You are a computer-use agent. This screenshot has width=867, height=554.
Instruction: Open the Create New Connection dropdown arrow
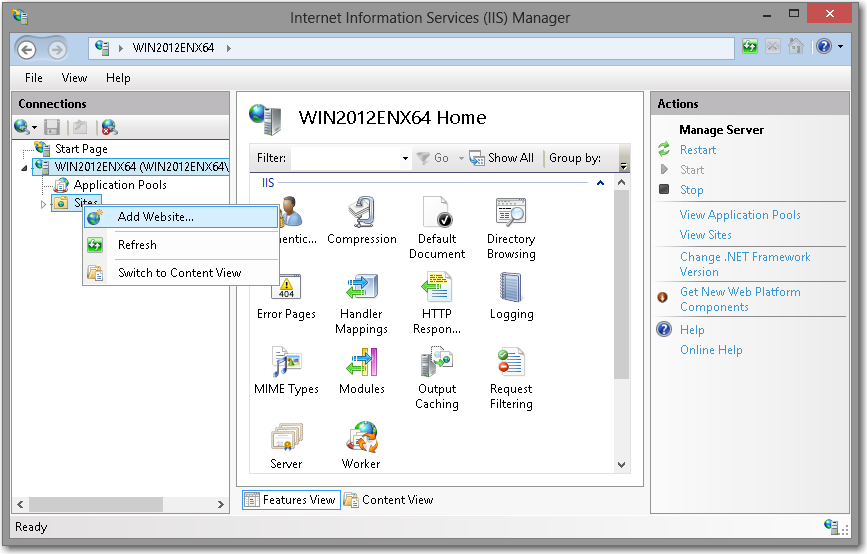coord(34,128)
